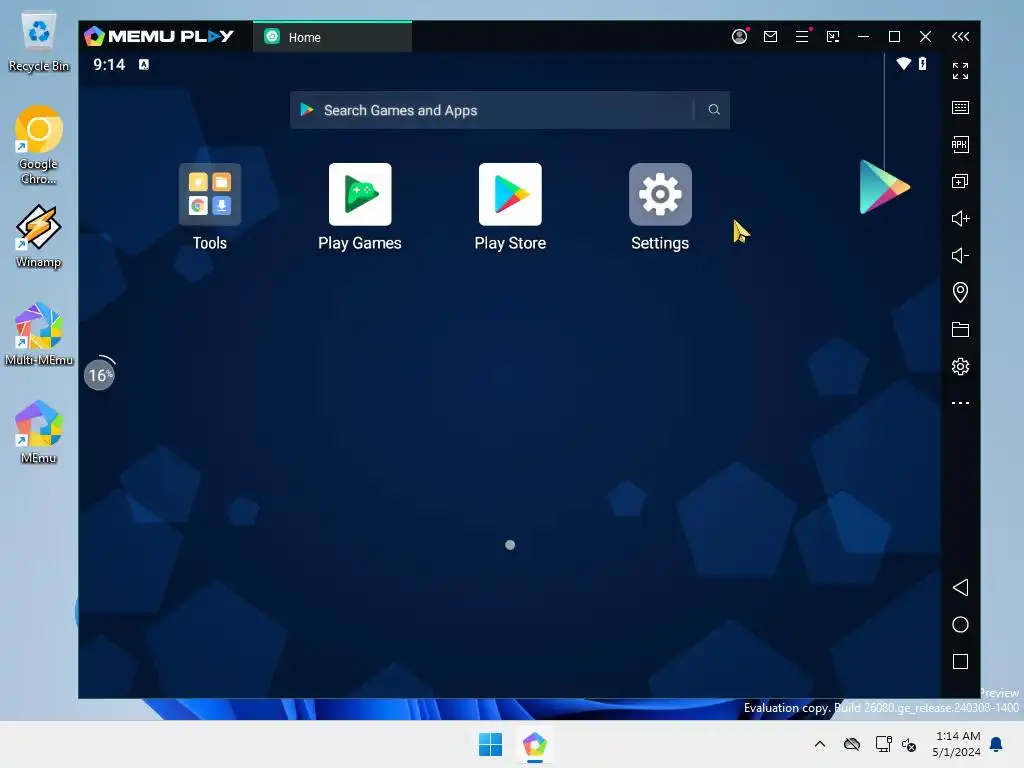1024x768 pixels.
Task: Click the battery icon in Android status bar
Action: coord(922,63)
